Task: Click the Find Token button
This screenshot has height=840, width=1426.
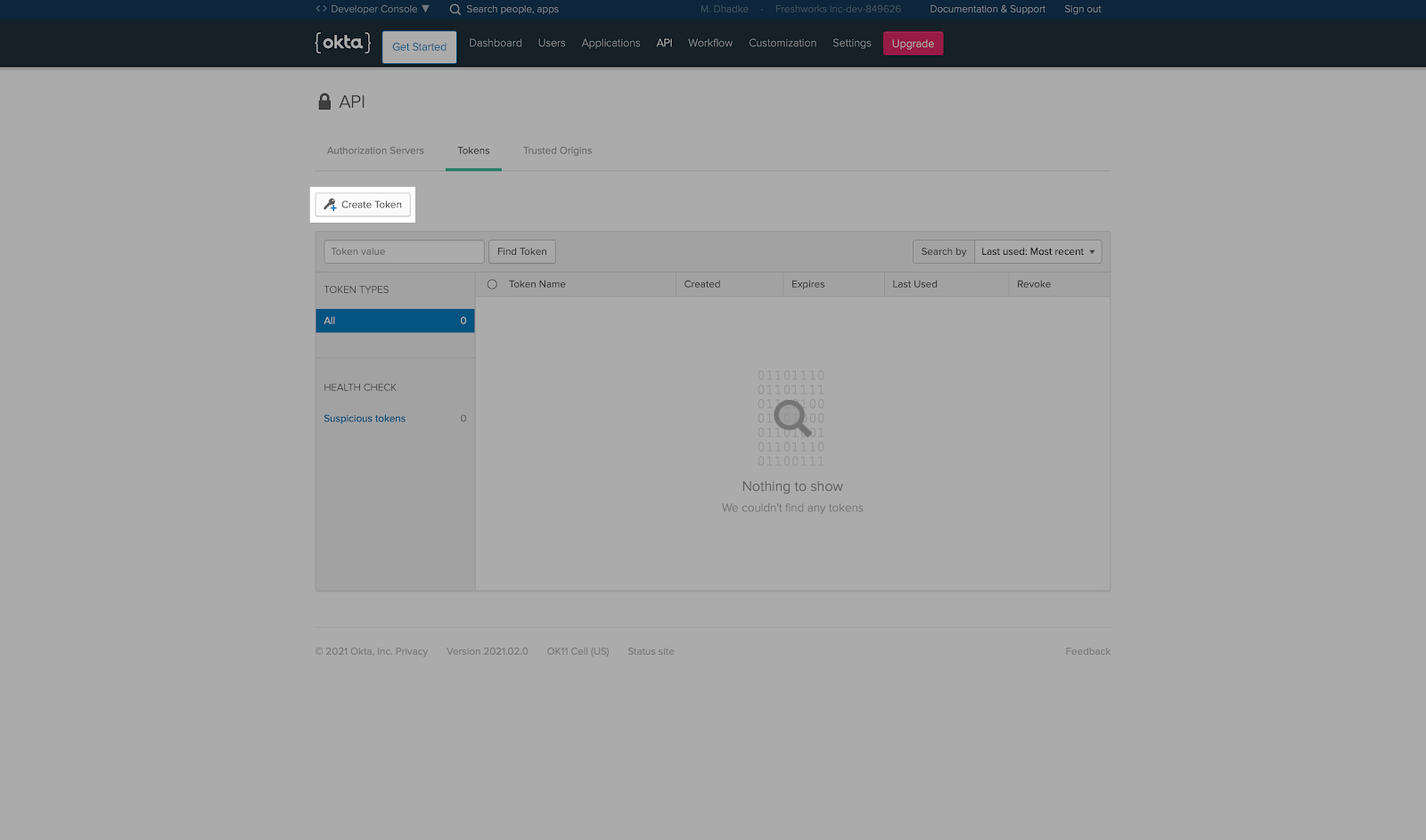Action: (x=522, y=252)
